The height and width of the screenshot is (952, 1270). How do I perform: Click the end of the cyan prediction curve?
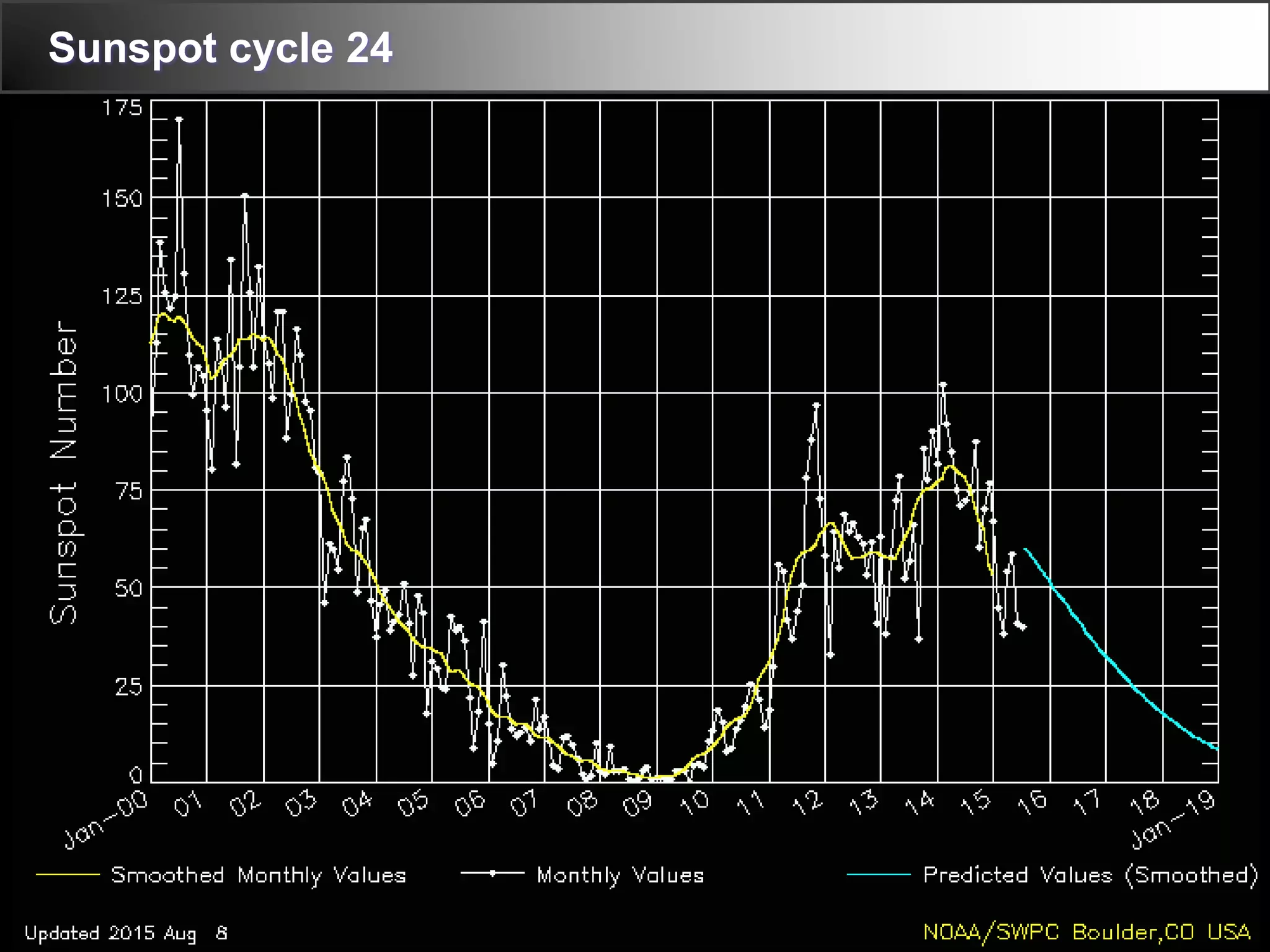(x=1217, y=749)
